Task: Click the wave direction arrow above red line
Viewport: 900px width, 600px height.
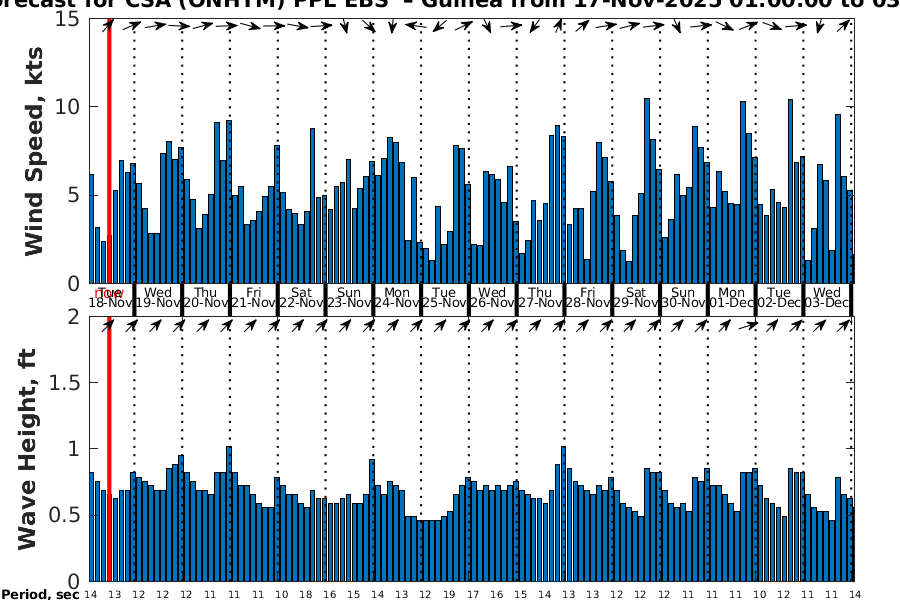Action: click(x=109, y=325)
